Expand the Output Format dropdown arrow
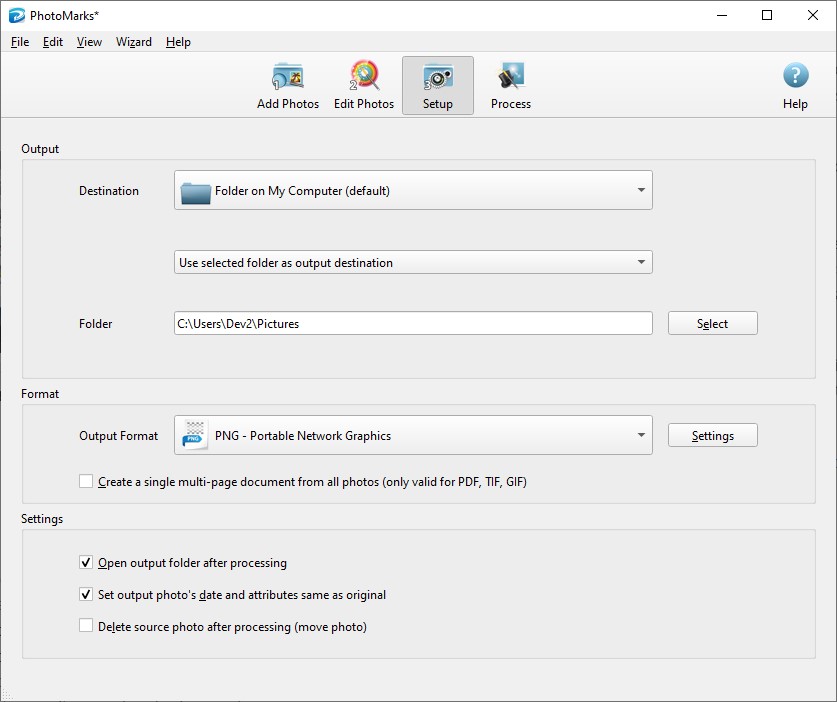837x702 pixels. pyautogui.click(x=640, y=436)
